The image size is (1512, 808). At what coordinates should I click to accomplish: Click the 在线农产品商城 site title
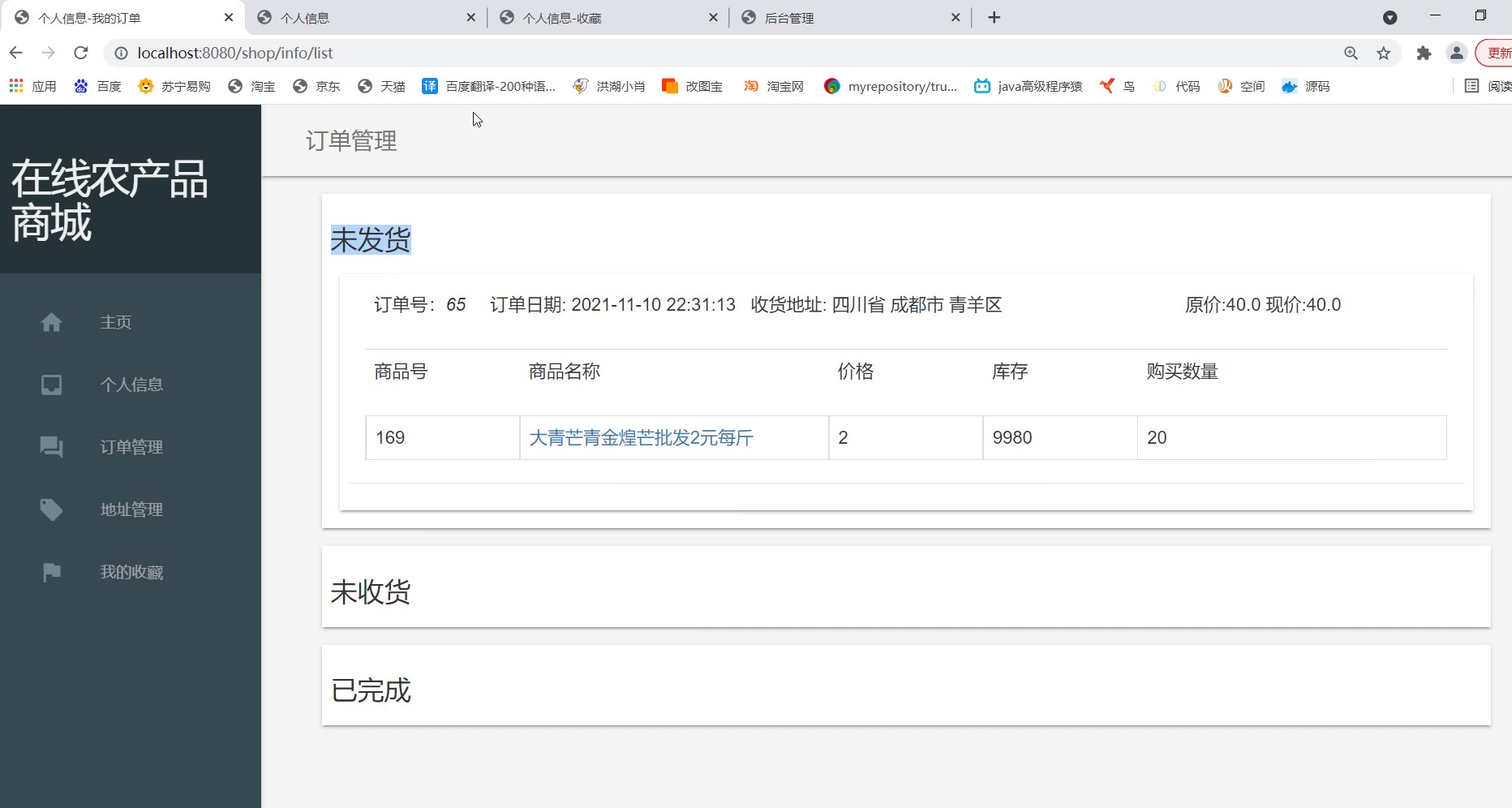point(110,200)
